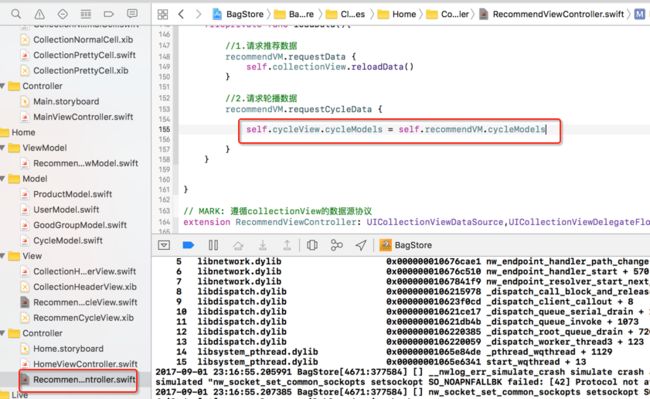The height and width of the screenshot is (399, 650).
Task: Click the cycleModels assignment code line
Action: click(x=396, y=130)
